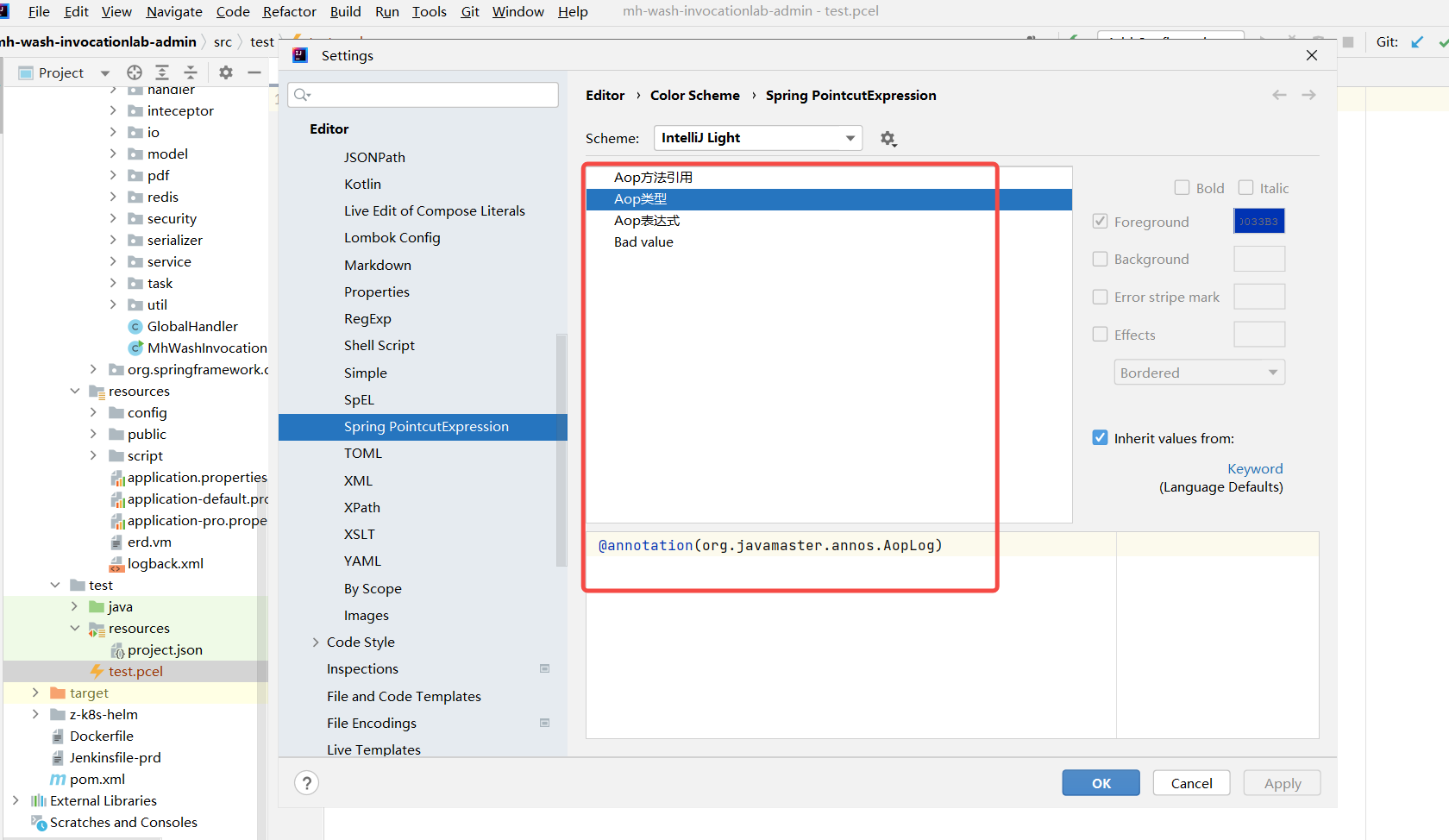Enable the Background checkbox

(x=1101, y=259)
